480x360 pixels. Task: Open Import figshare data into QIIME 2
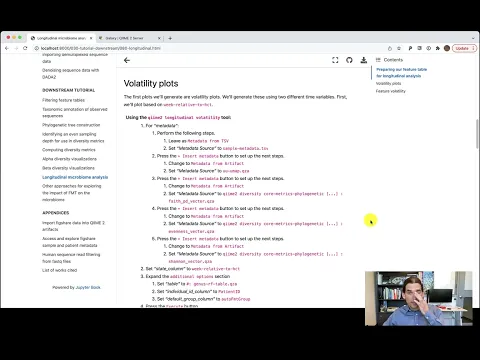[73, 226]
